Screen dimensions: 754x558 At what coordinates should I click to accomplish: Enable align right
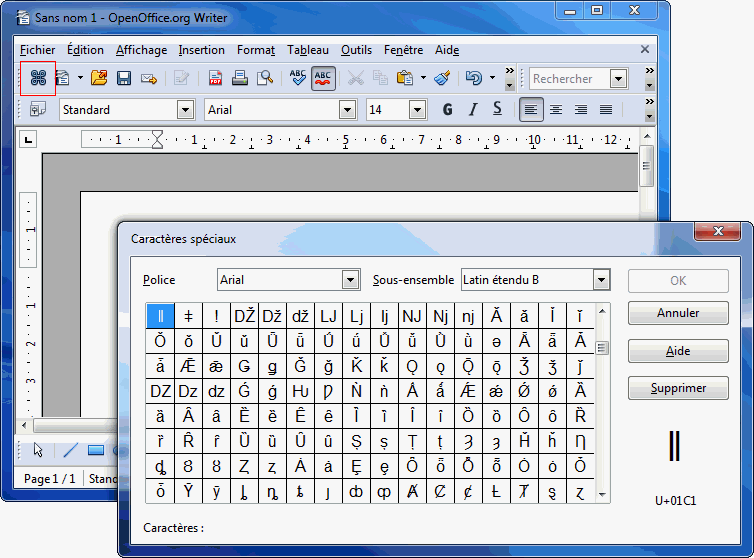click(x=581, y=110)
